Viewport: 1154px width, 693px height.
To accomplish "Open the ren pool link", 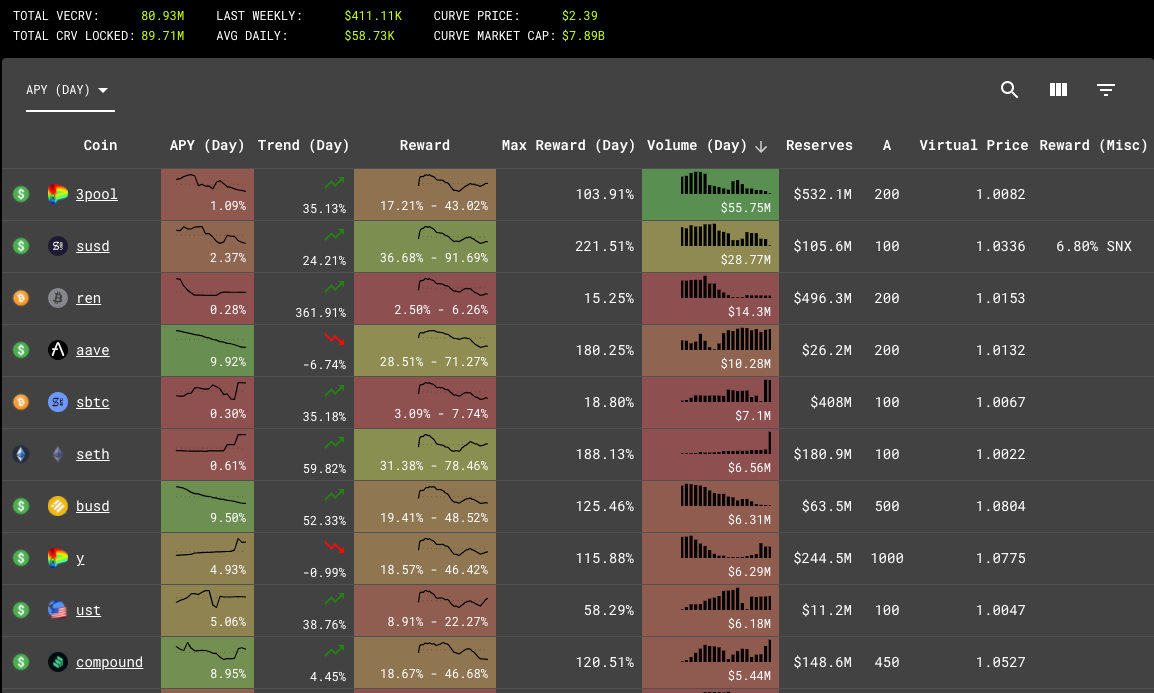I will (x=88, y=298).
